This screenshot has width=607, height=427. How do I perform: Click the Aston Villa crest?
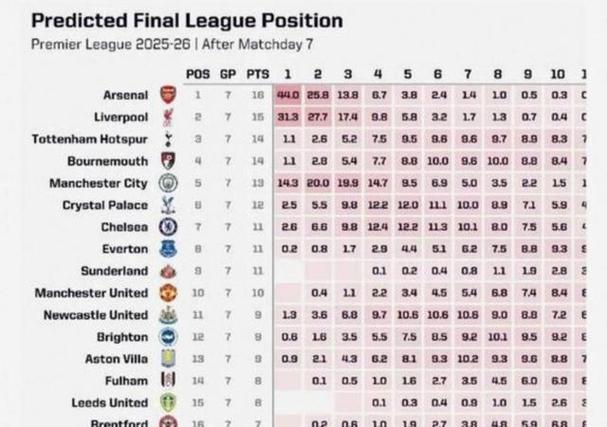point(167,359)
